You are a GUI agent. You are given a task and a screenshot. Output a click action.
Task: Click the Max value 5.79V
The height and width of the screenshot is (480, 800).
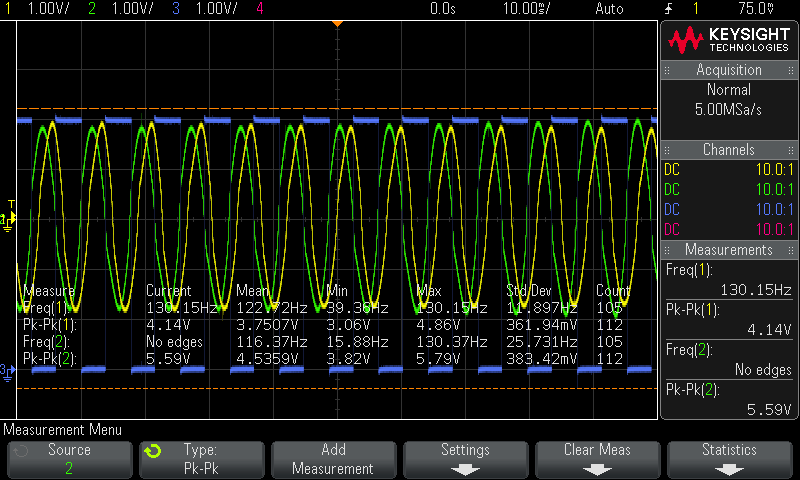click(x=438, y=359)
